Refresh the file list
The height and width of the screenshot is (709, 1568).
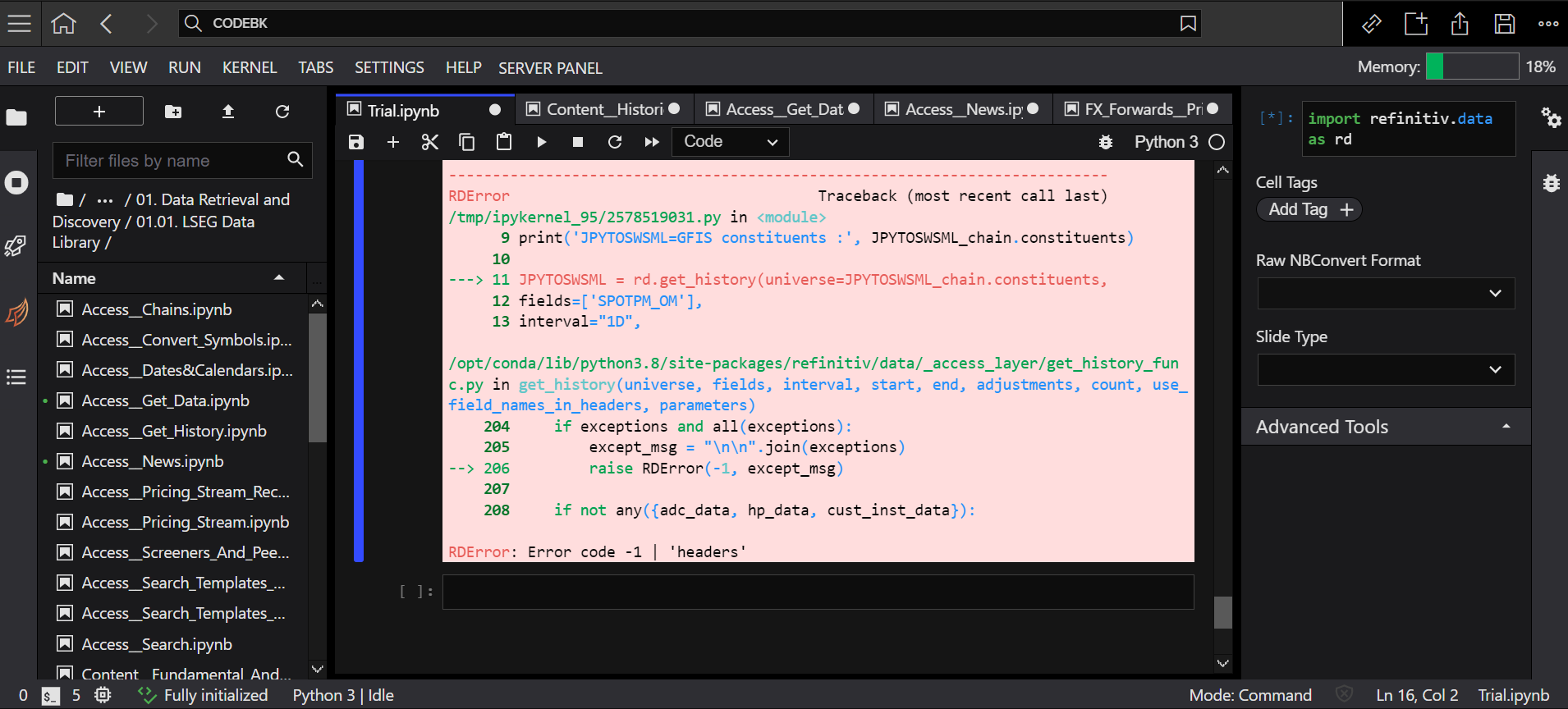click(x=282, y=112)
